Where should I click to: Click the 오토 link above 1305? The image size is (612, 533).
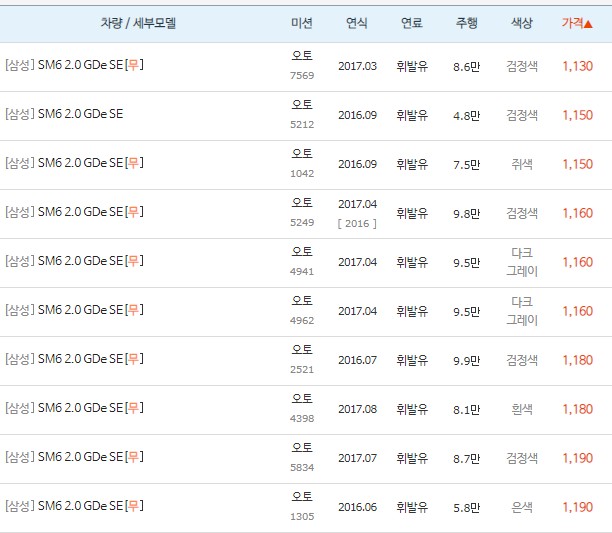[x=302, y=496]
